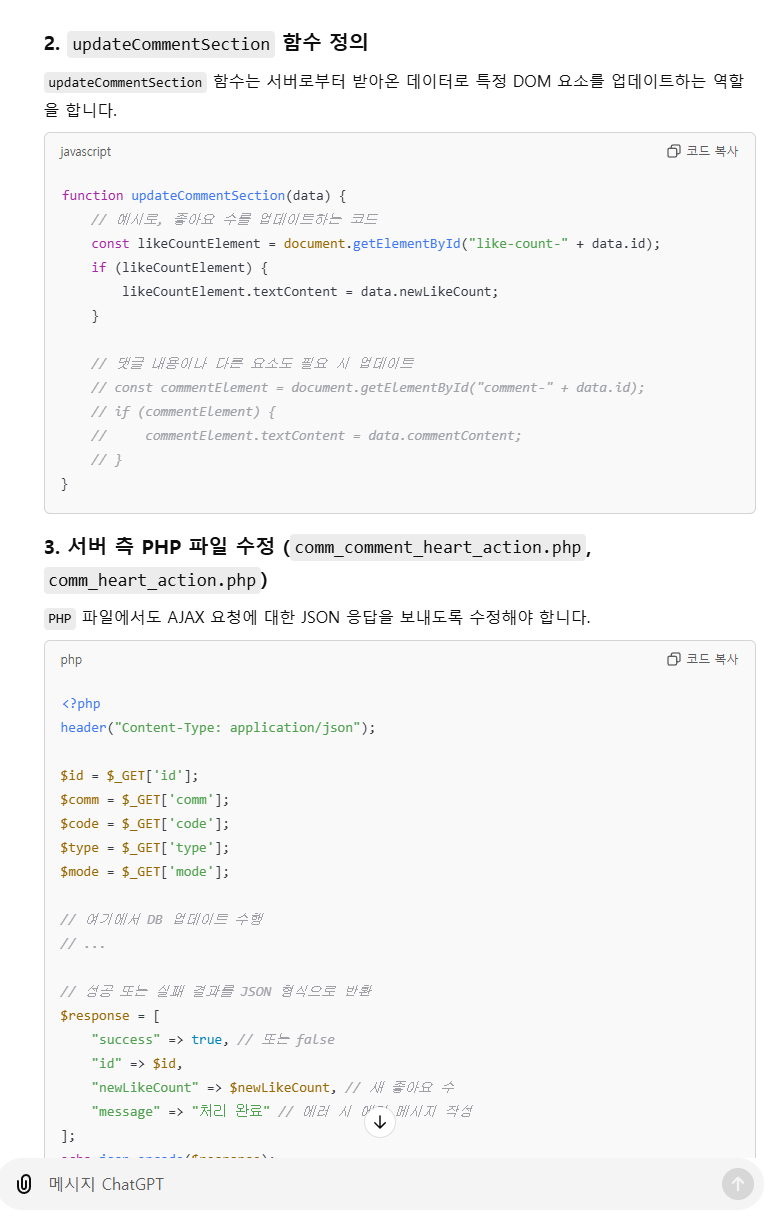768x1218 pixels.
Task: Click the 'javascript' language label of the code block
Action: coord(86,152)
